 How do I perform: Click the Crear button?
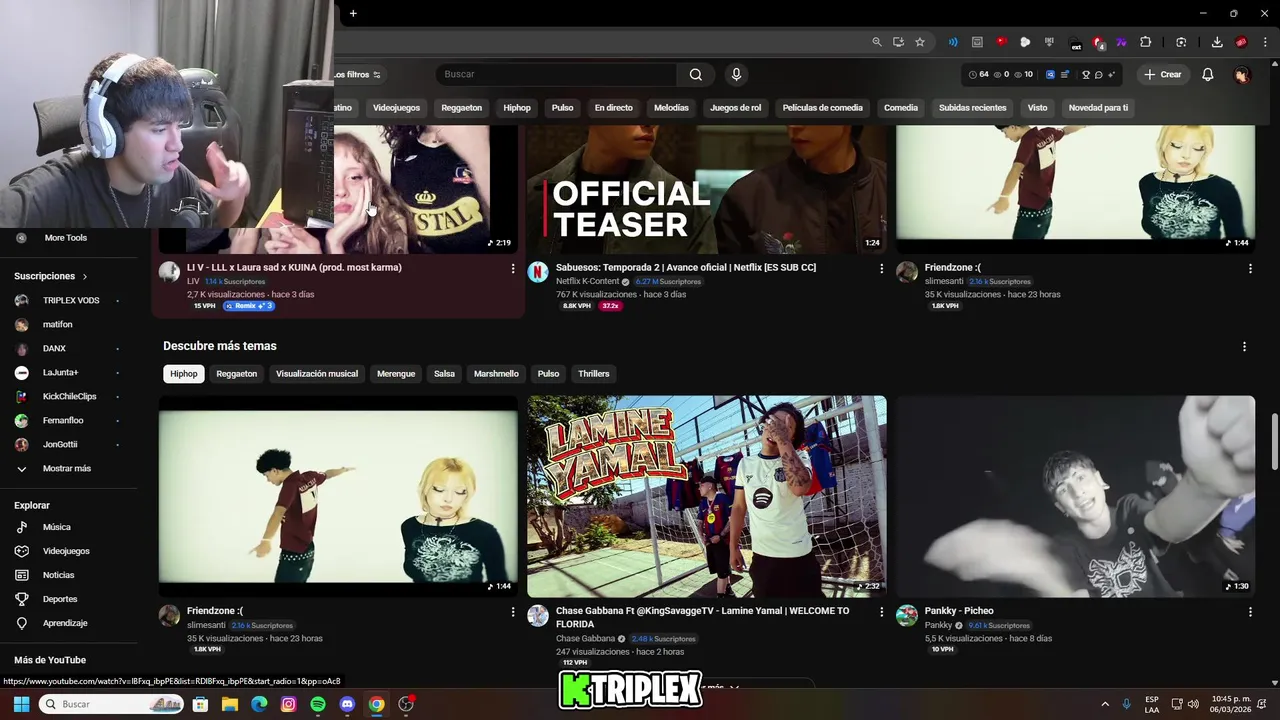1162,74
